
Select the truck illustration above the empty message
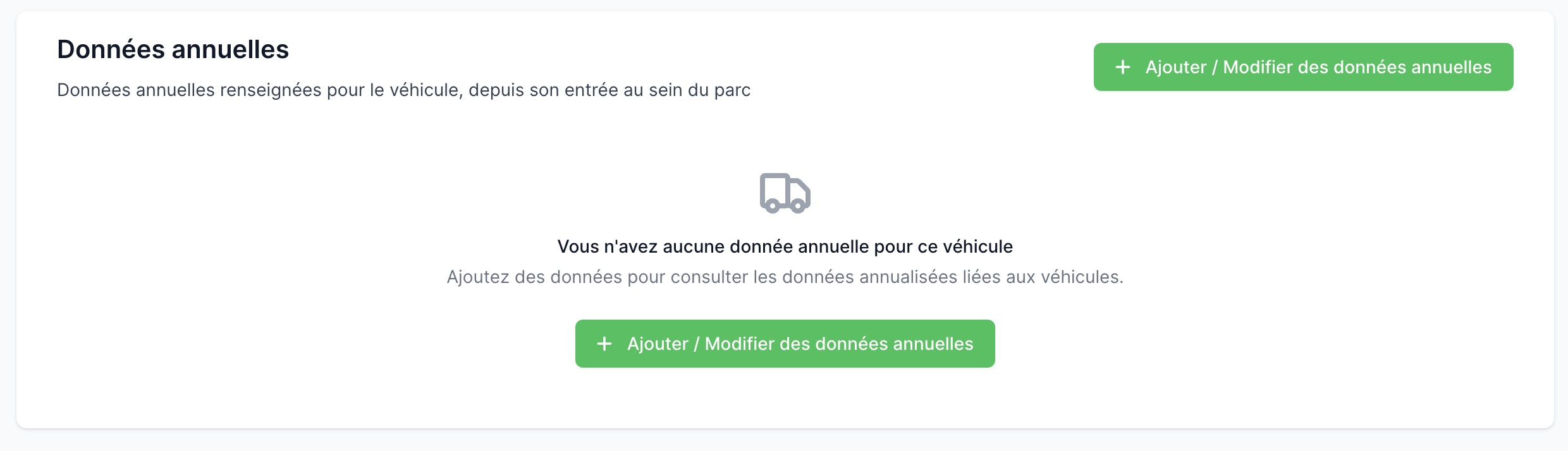click(x=785, y=193)
